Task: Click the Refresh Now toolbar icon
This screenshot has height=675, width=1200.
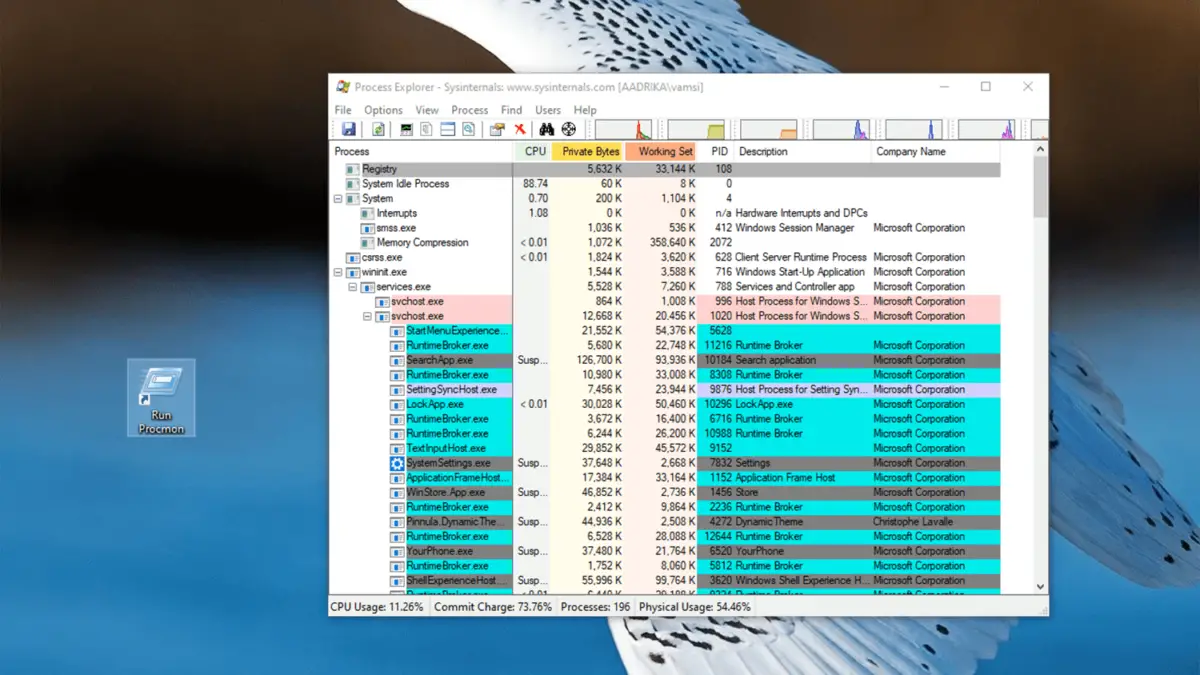Action: pos(378,129)
